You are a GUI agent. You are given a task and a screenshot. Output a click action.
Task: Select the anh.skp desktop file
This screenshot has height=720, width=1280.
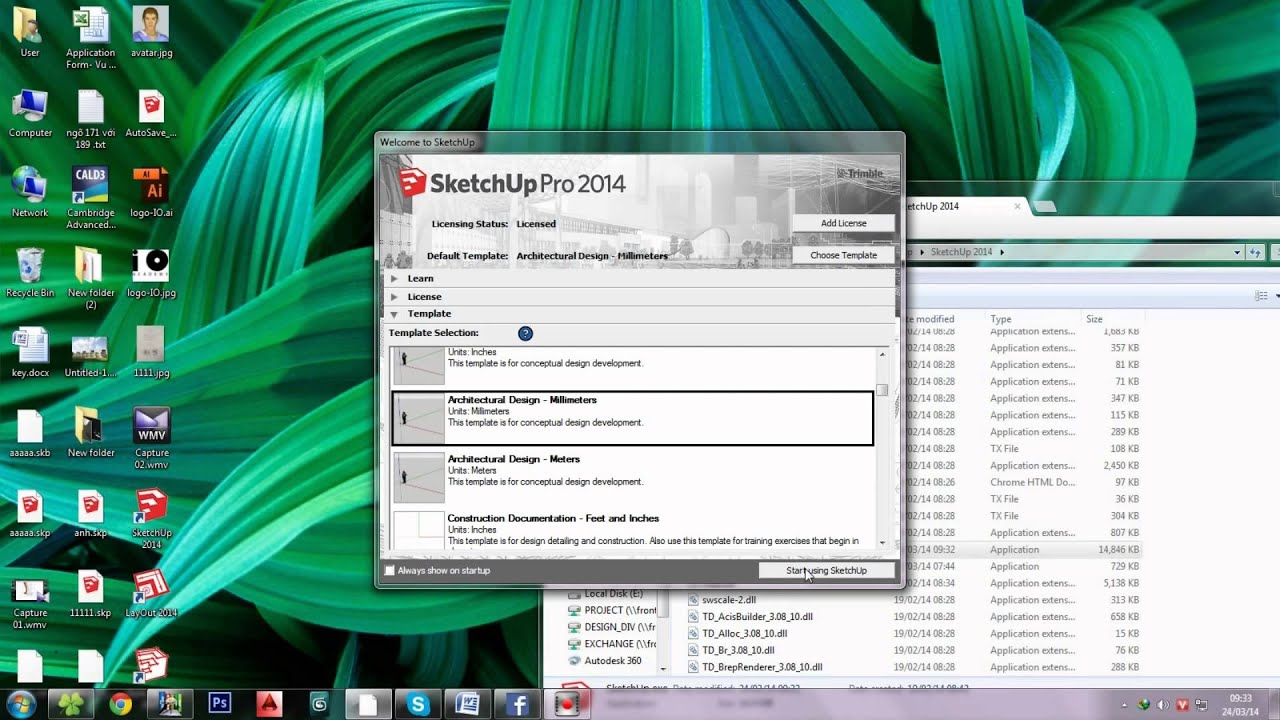(x=91, y=513)
